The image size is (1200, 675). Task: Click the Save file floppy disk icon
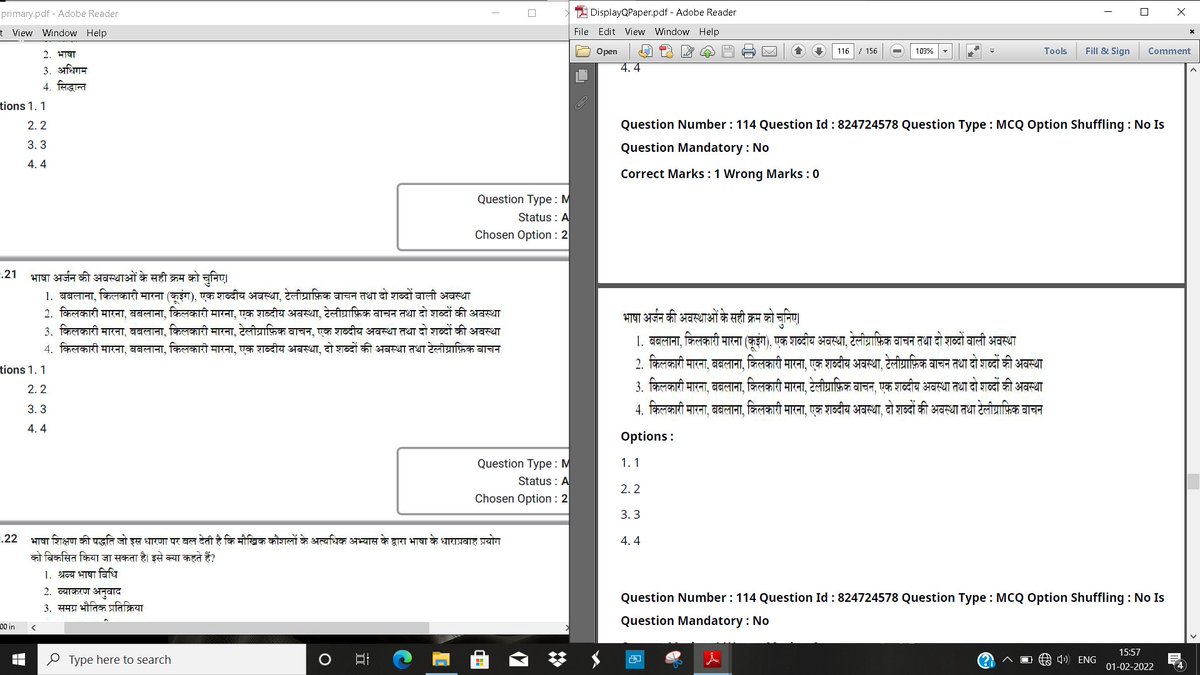pyautogui.click(x=728, y=51)
